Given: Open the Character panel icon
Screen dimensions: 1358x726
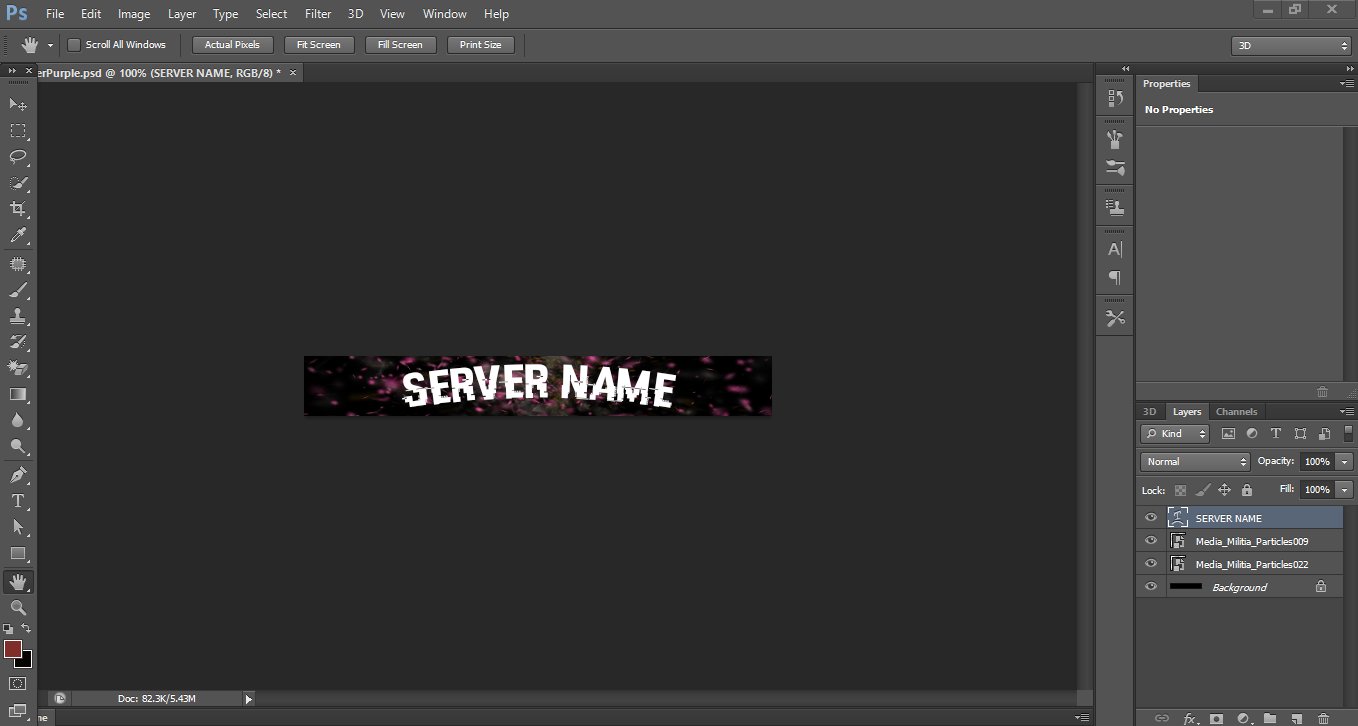Looking at the screenshot, I should tap(1115, 250).
